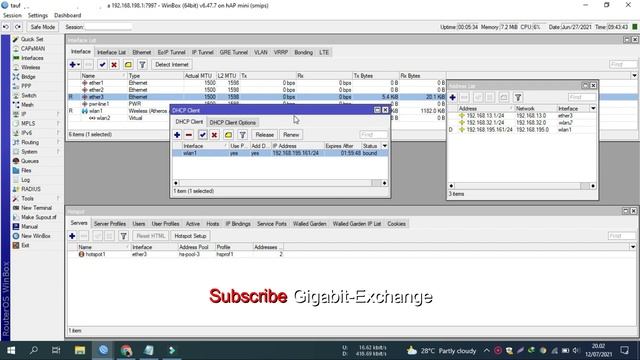Open Queues in sidebar
Screen dimensions: 640x360
click(29, 161)
